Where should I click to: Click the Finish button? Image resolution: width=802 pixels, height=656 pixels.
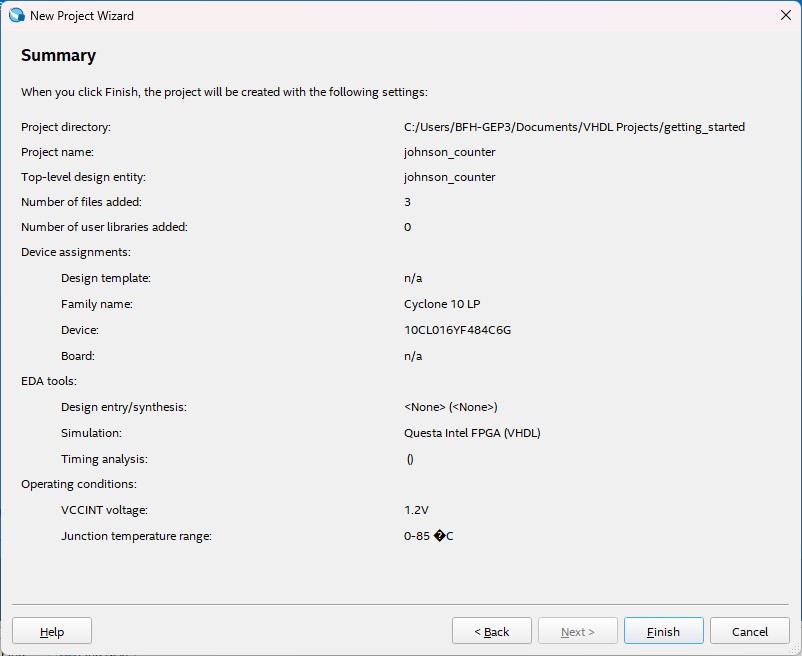[663, 631]
